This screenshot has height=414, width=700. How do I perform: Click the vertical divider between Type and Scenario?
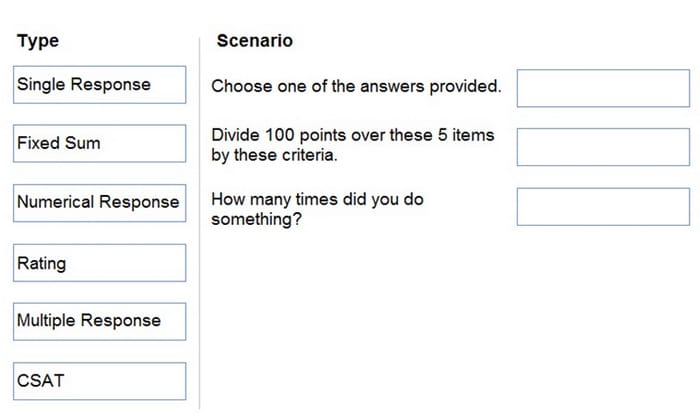tap(200, 223)
